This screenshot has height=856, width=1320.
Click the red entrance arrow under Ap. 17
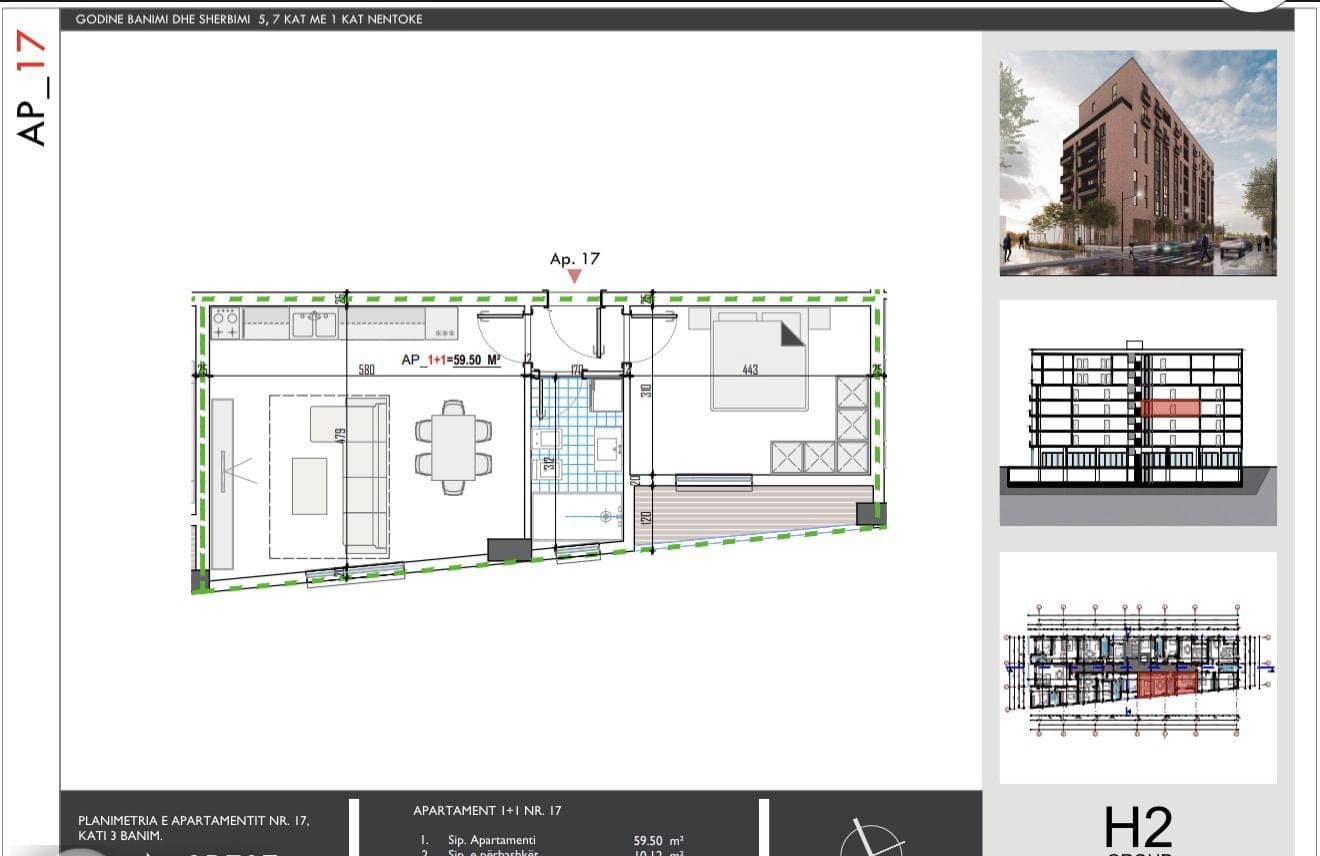pyautogui.click(x=574, y=276)
